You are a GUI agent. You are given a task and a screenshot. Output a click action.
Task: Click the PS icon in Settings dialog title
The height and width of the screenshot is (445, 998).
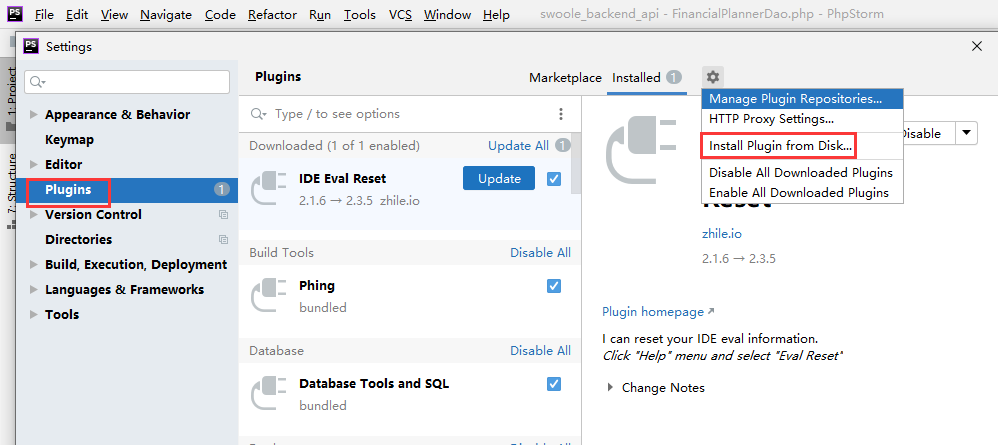(31, 46)
